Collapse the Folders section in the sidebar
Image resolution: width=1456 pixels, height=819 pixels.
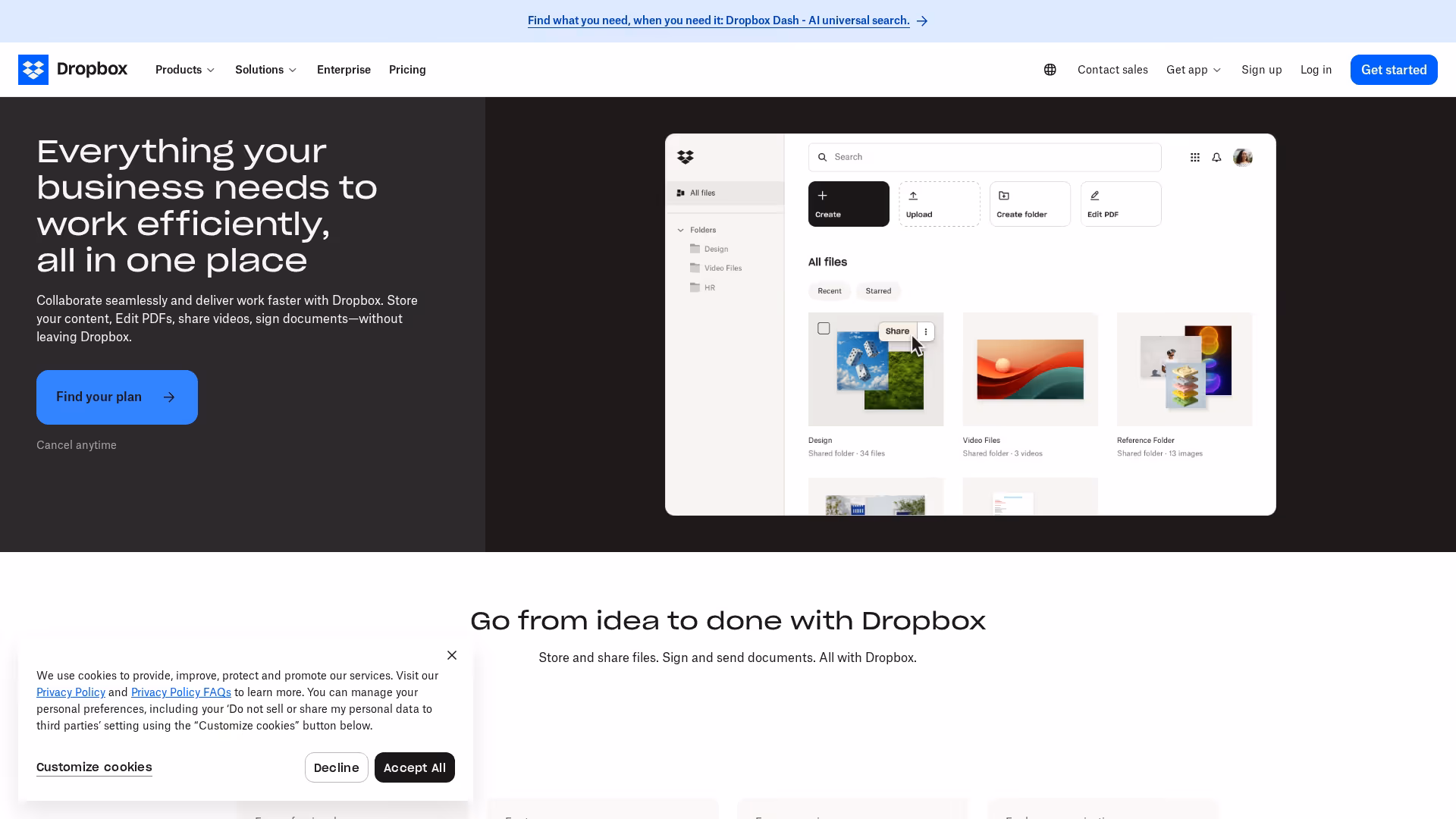(x=681, y=229)
